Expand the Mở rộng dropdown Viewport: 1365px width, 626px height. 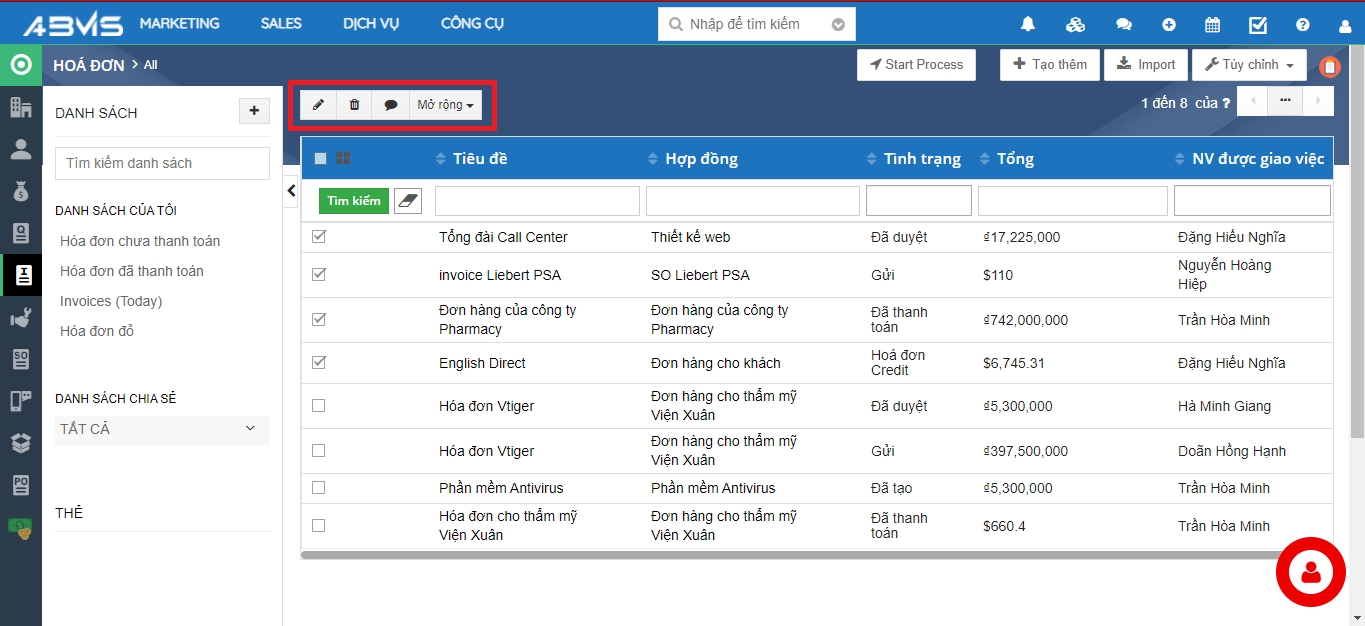pos(445,105)
